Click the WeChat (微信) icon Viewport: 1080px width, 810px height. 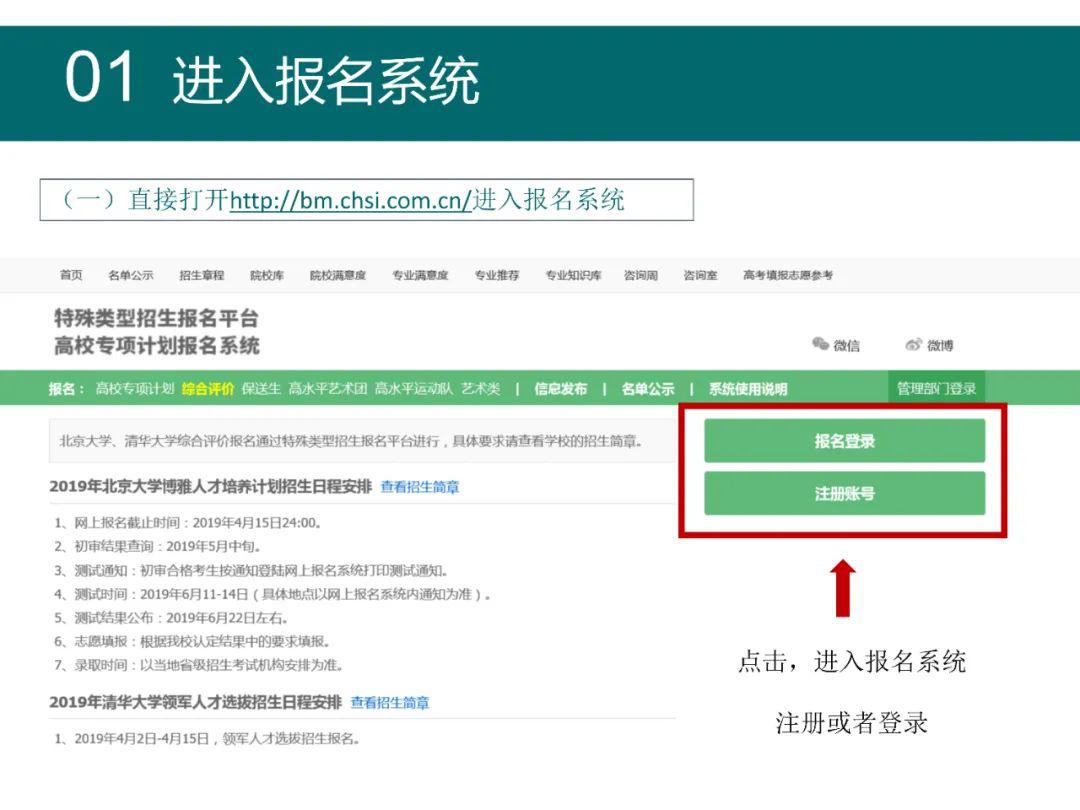click(x=820, y=344)
